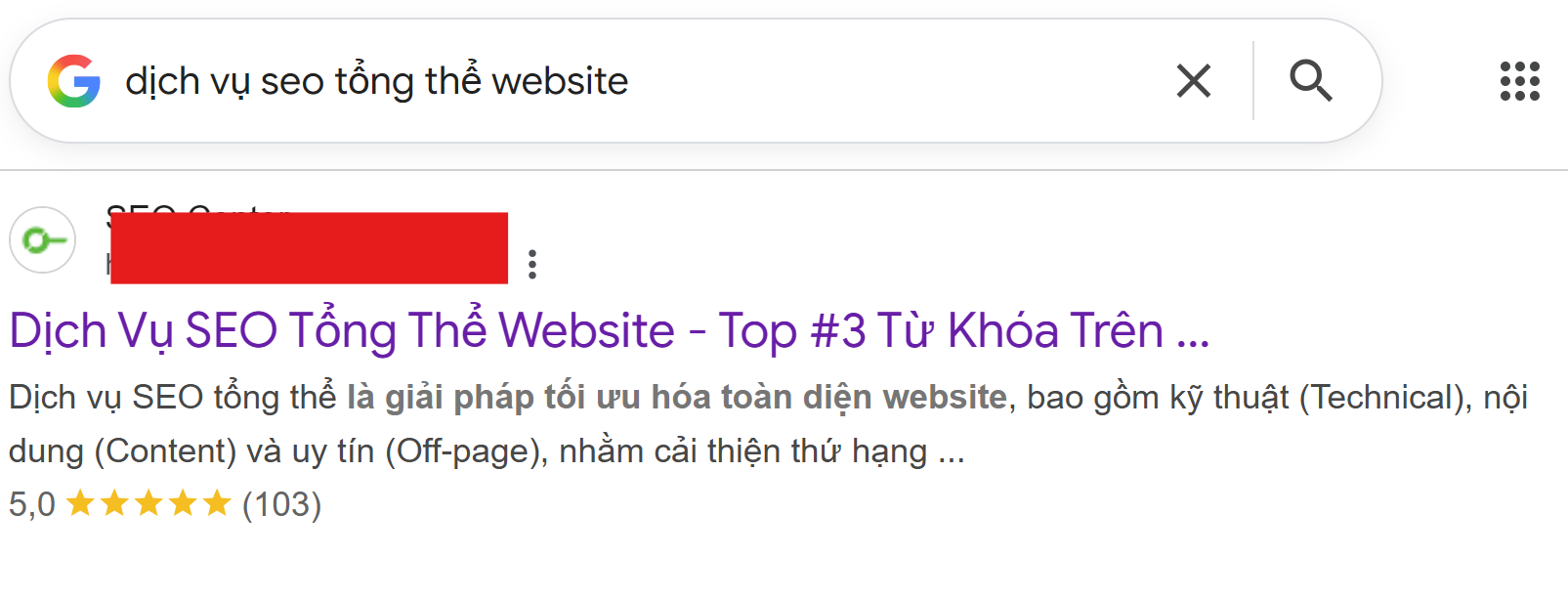Open the Google apps grid
This screenshot has width=1568, height=600.
pyautogui.click(x=1520, y=81)
